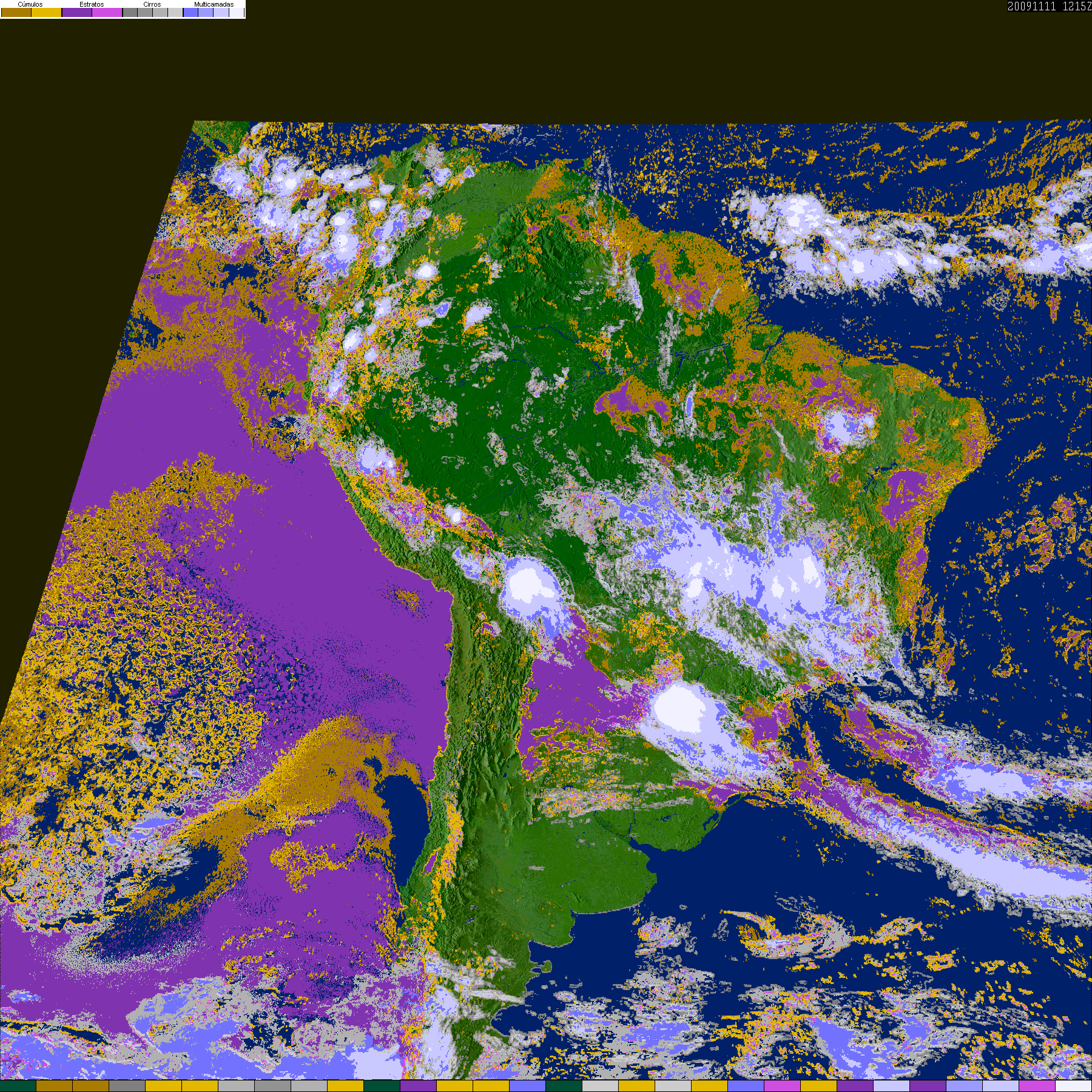Choose the darkest blue Multicamadas legend swatch
This screenshot has height=1092, width=1092.
coord(190,12)
